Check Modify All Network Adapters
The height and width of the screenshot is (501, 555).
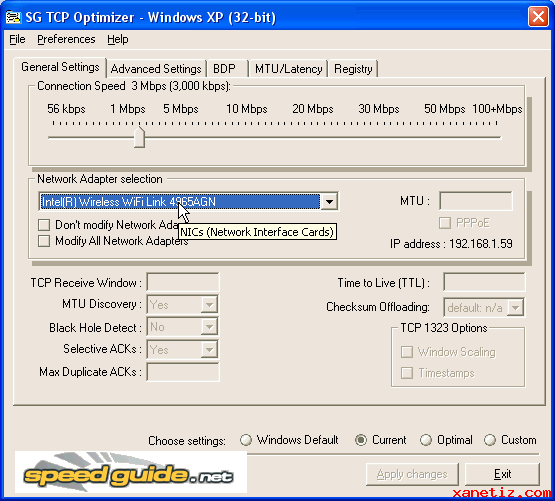pyautogui.click(x=44, y=241)
